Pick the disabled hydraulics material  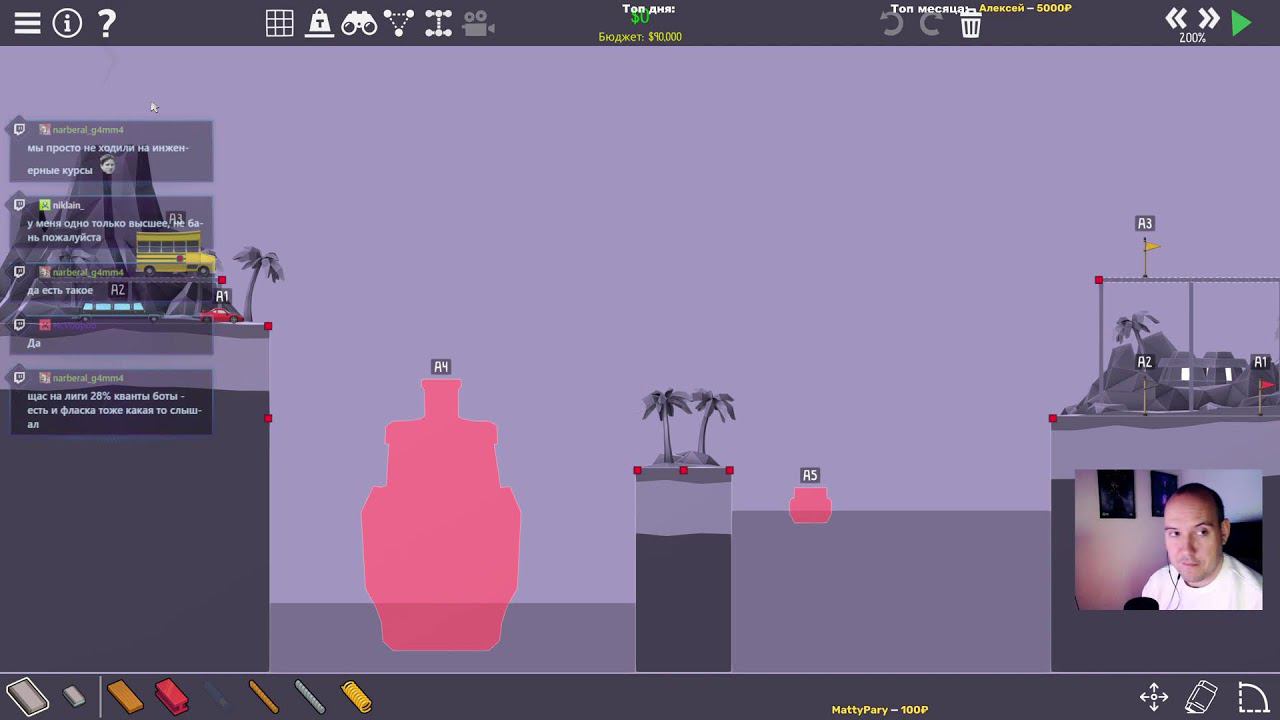click(216, 696)
